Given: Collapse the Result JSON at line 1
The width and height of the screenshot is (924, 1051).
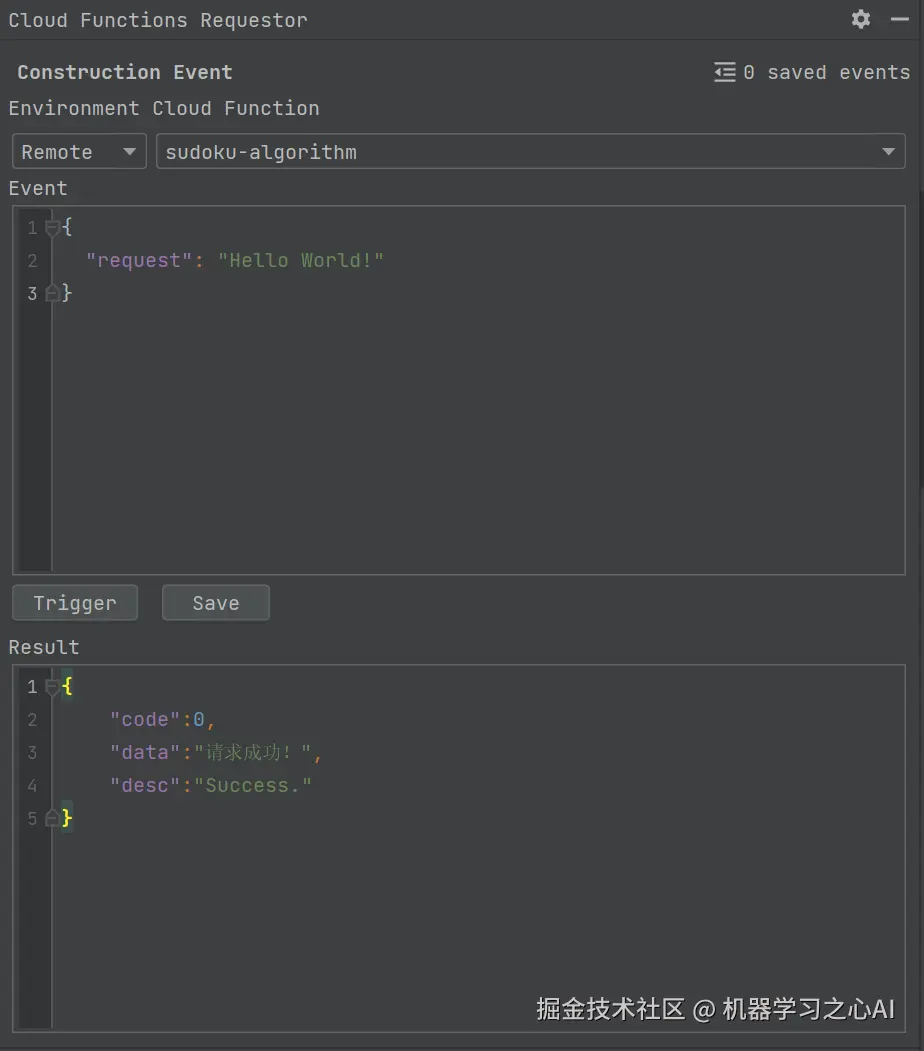Looking at the screenshot, I should (53, 687).
